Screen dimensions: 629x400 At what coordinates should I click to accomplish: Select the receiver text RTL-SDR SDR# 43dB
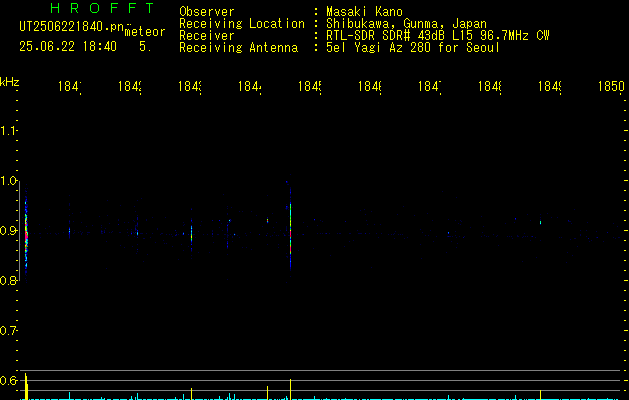pos(385,36)
